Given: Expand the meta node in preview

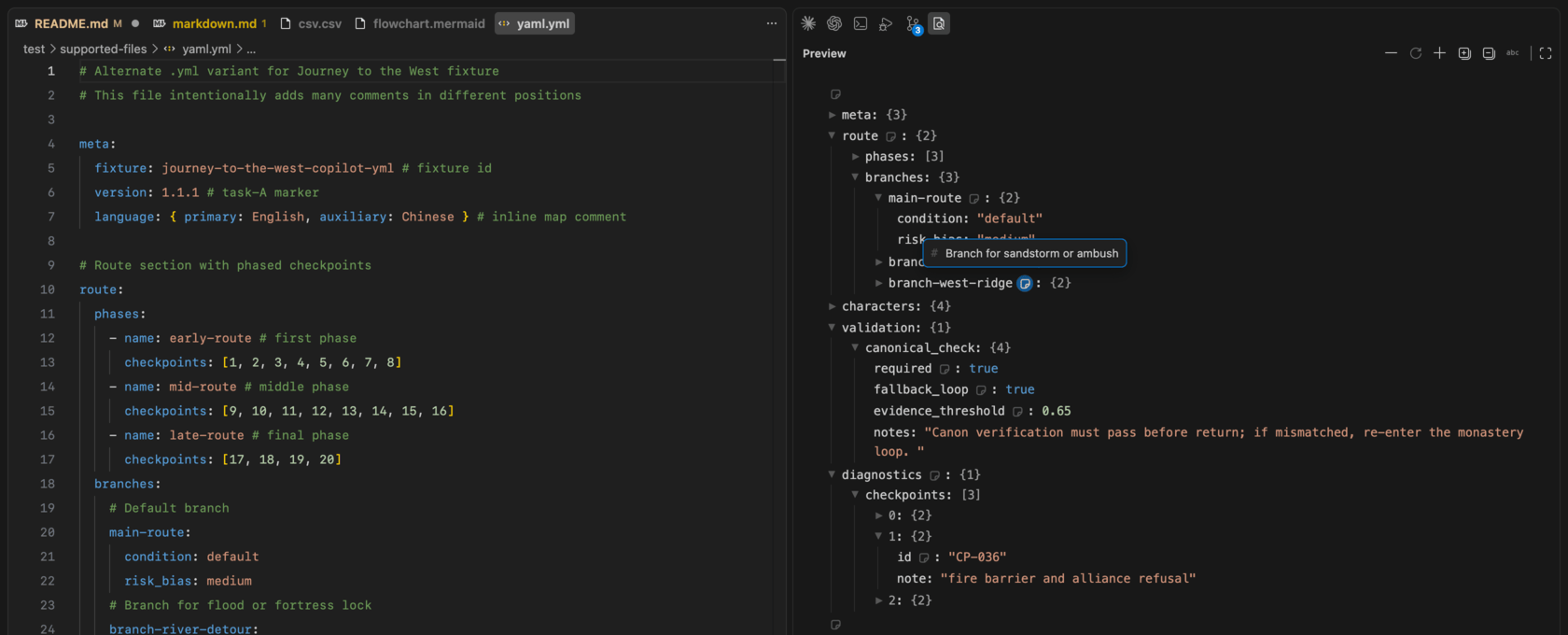Looking at the screenshot, I should click(832, 115).
